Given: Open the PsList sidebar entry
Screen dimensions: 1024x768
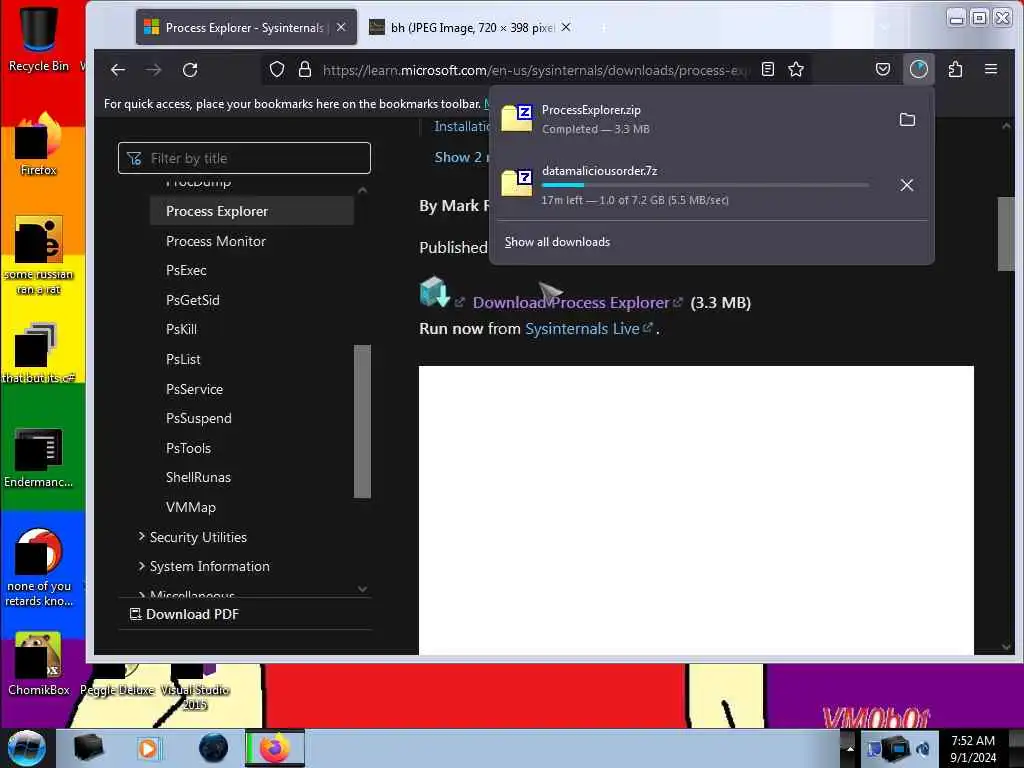Looking at the screenshot, I should click(x=183, y=359).
